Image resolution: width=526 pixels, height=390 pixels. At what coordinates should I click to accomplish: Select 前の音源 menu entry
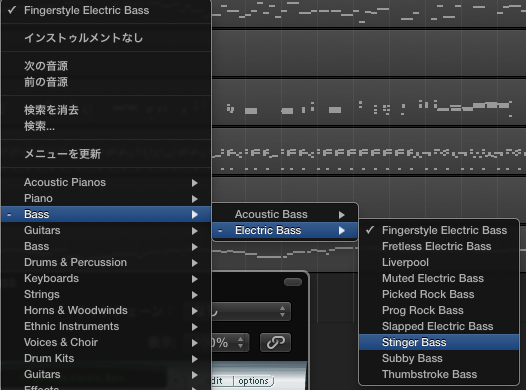coord(106,82)
